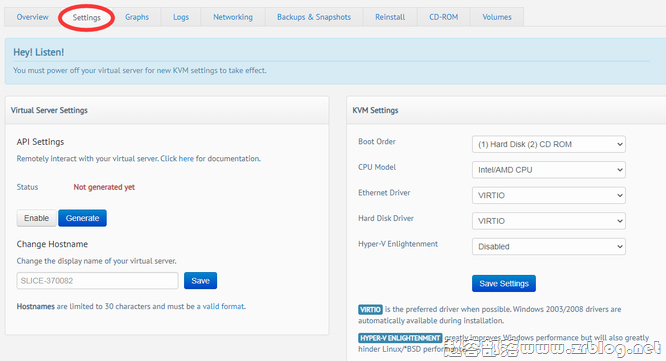Viewport: 666px width, 361px height.
Task: Open the CD-ROM tab
Action: click(x=443, y=17)
